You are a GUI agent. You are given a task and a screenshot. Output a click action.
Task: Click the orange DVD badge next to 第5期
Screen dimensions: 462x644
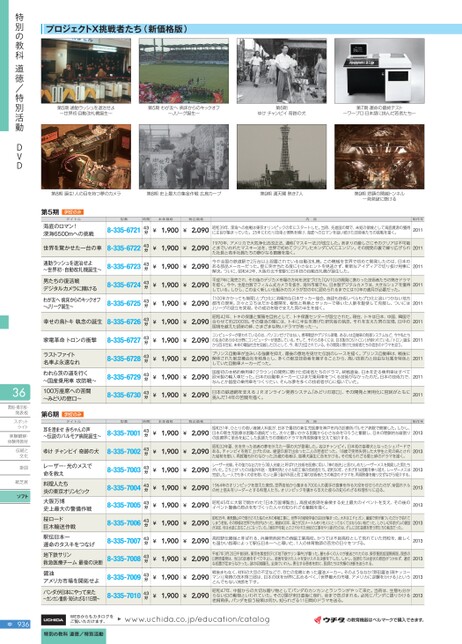73,212
